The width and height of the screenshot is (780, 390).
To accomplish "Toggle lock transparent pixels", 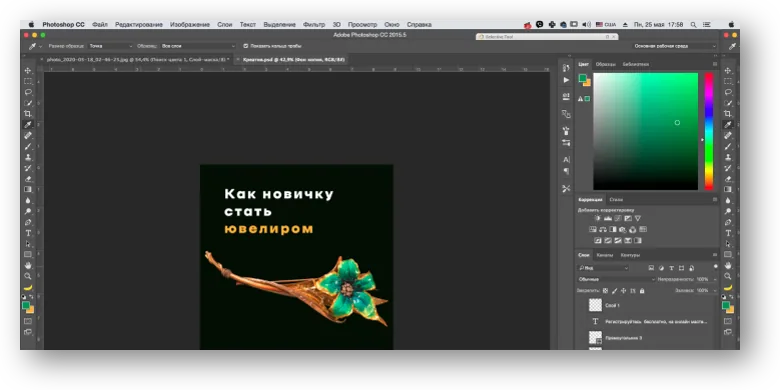I will [605, 291].
